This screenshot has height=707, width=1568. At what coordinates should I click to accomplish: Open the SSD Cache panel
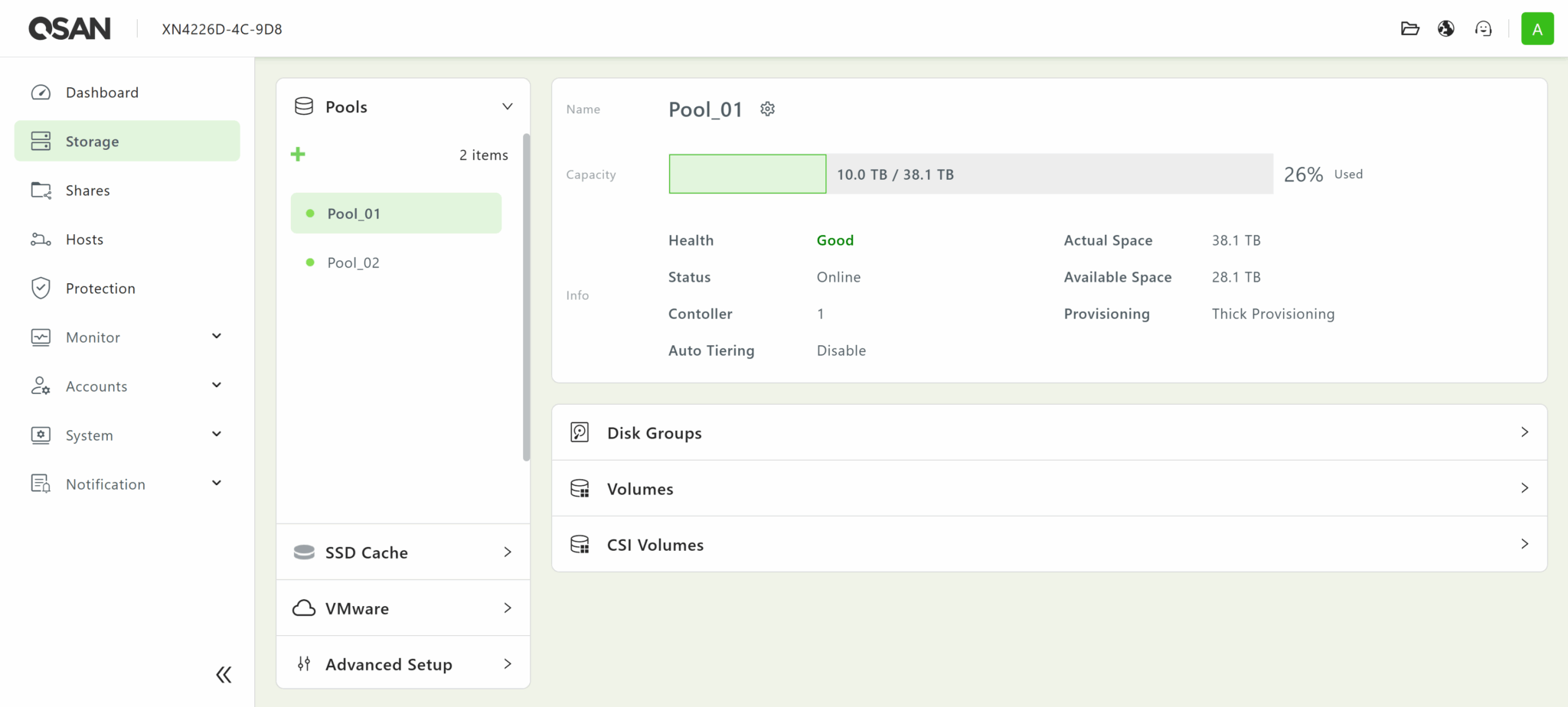click(x=403, y=552)
